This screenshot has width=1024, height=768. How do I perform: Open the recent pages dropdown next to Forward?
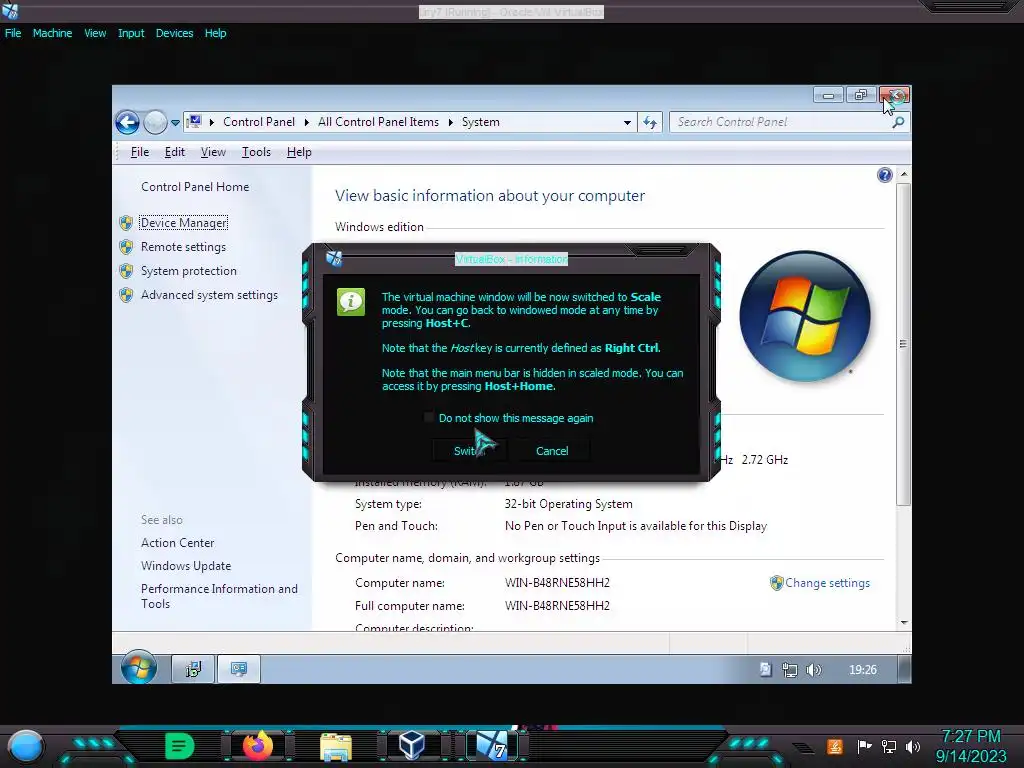pos(175,122)
